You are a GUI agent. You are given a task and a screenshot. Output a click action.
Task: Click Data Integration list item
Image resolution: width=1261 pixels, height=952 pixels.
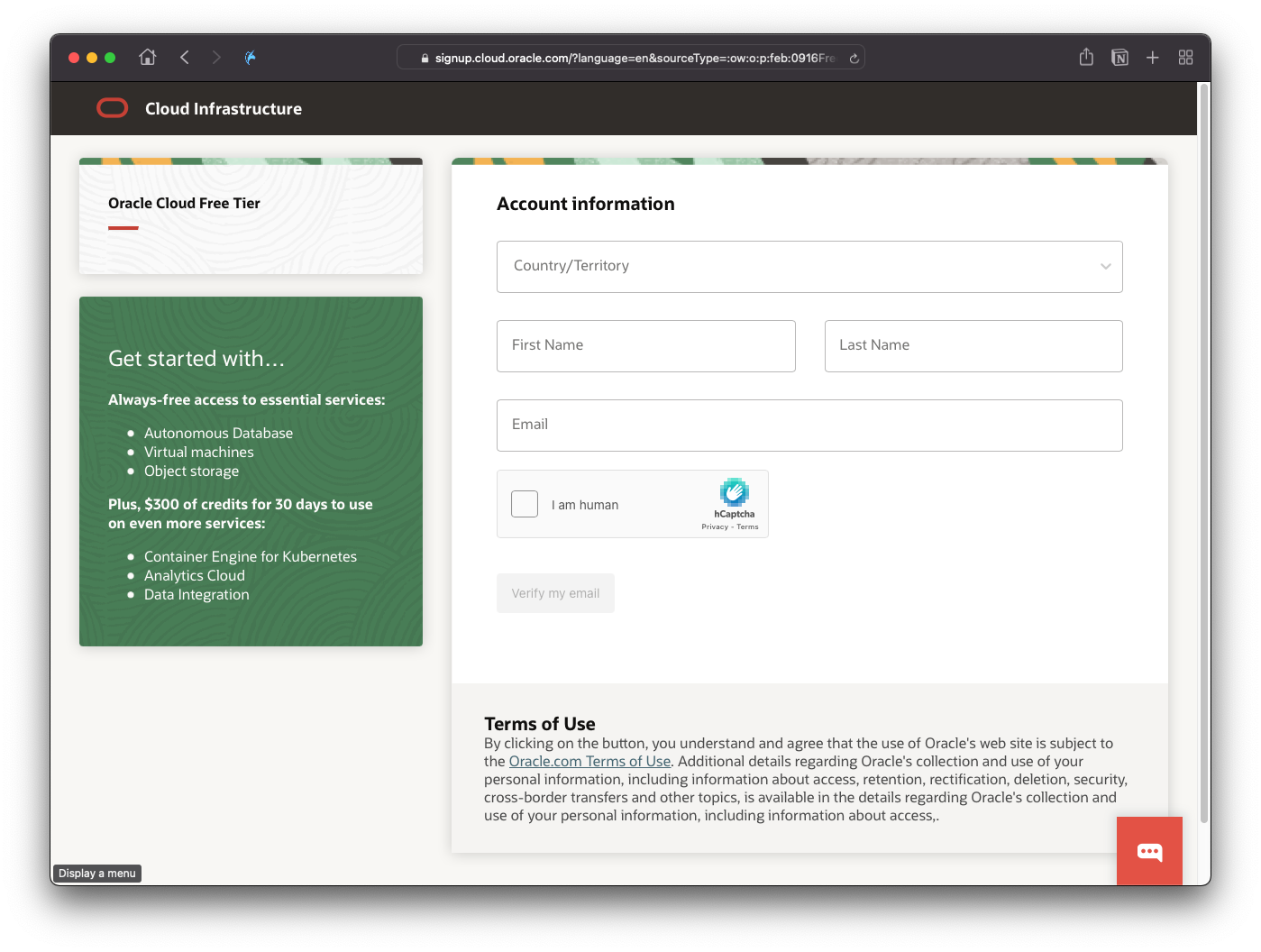196,595
